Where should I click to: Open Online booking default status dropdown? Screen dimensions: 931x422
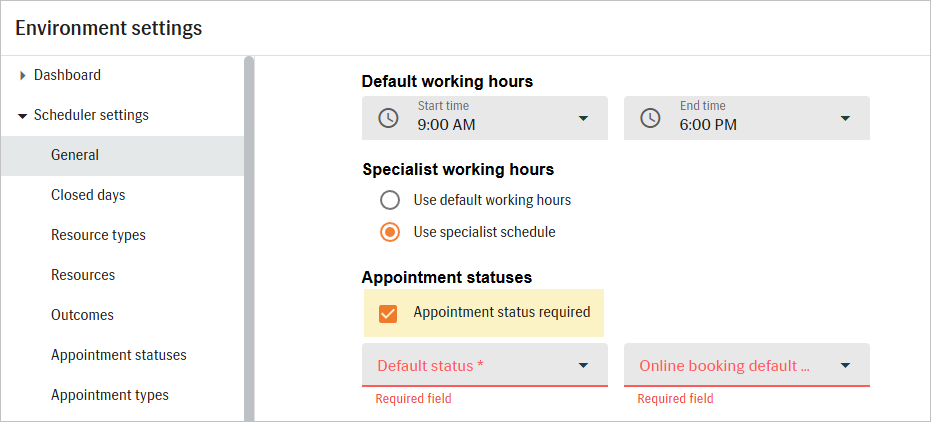tap(845, 366)
